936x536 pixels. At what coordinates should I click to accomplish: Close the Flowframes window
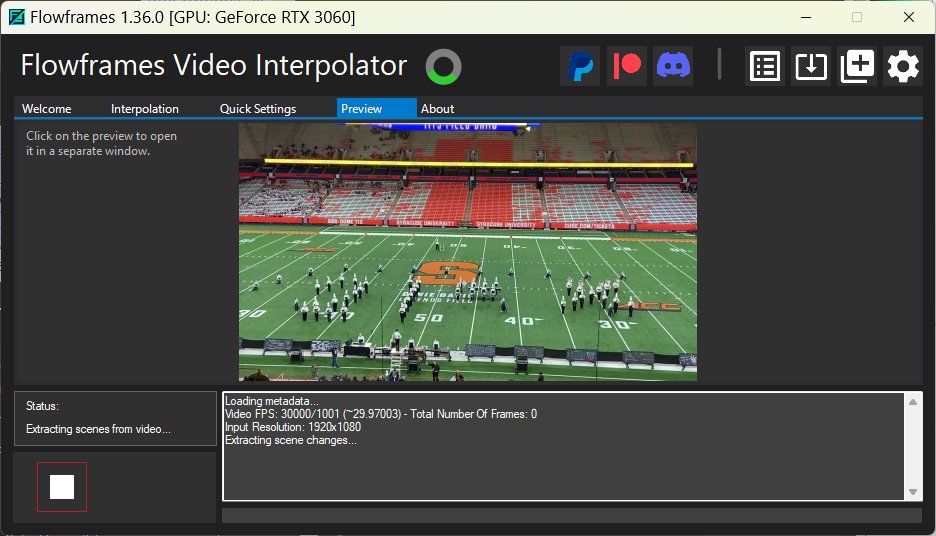click(x=909, y=17)
